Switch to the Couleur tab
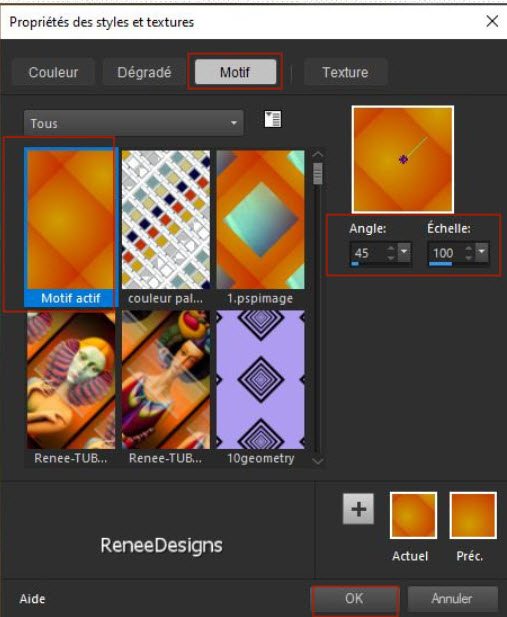 click(53, 72)
